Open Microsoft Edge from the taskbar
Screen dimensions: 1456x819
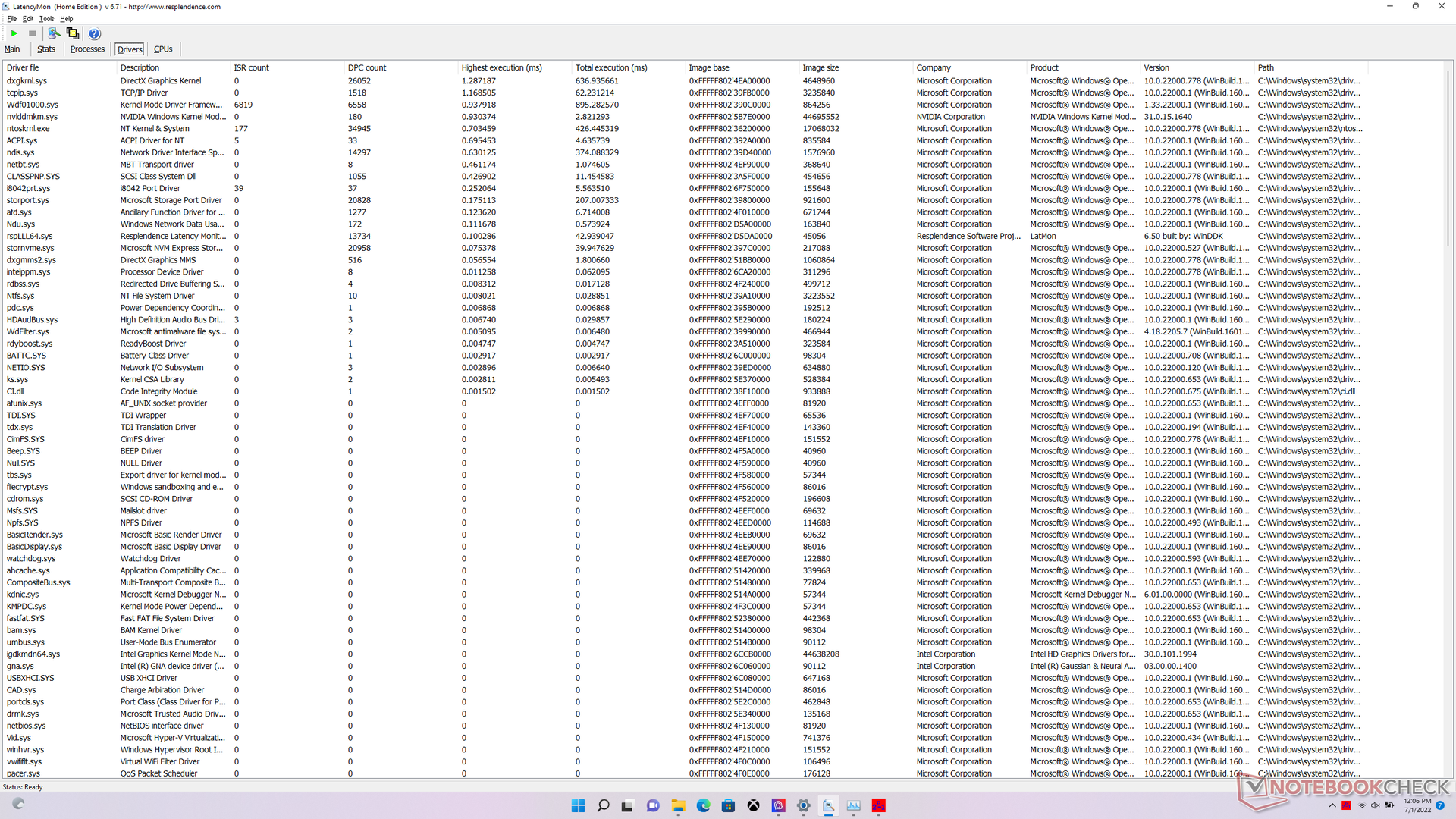click(x=703, y=805)
